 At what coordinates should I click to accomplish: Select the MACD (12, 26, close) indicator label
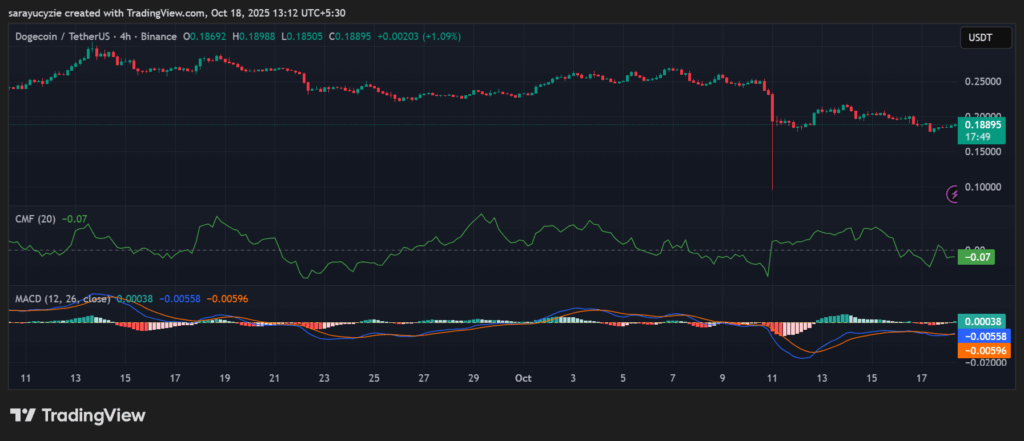[x=61, y=298]
